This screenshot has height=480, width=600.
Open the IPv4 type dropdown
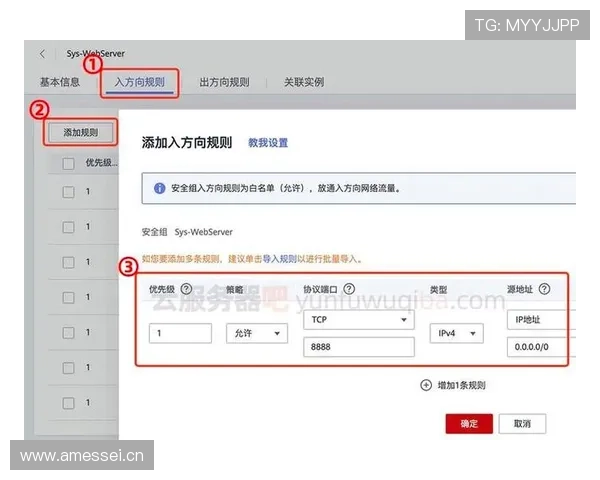click(x=457, y=333)
